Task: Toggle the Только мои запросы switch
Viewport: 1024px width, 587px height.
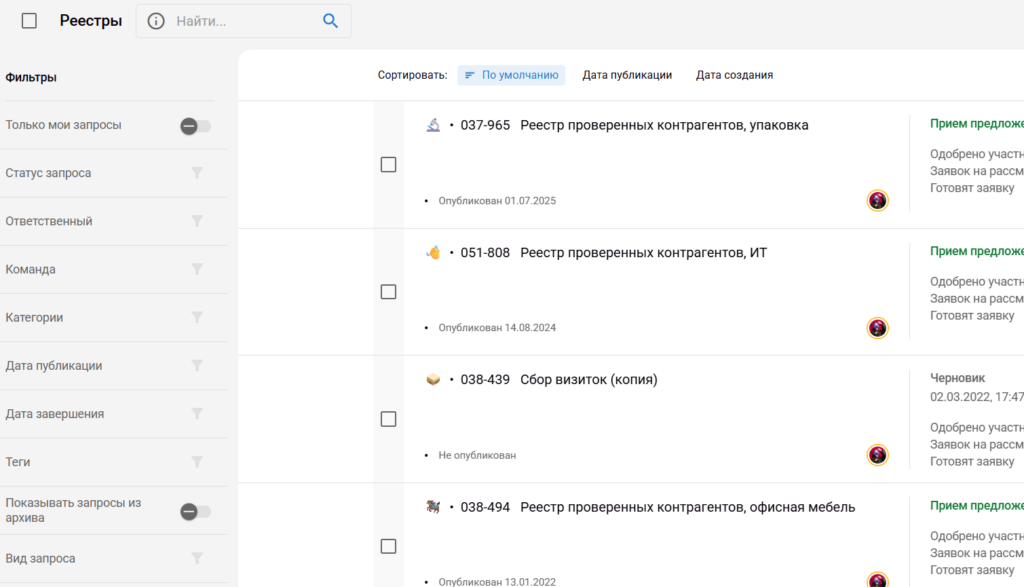Action: click(195, 126)
